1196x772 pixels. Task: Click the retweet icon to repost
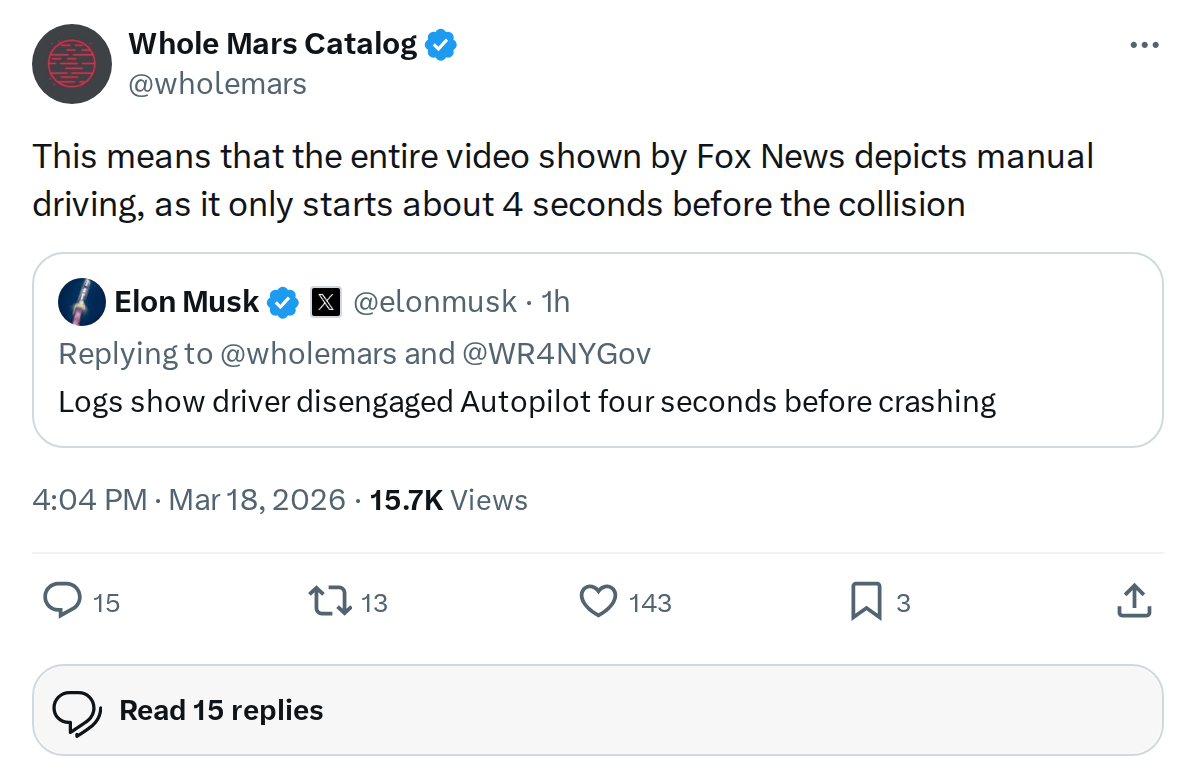(x=330, y=601)
